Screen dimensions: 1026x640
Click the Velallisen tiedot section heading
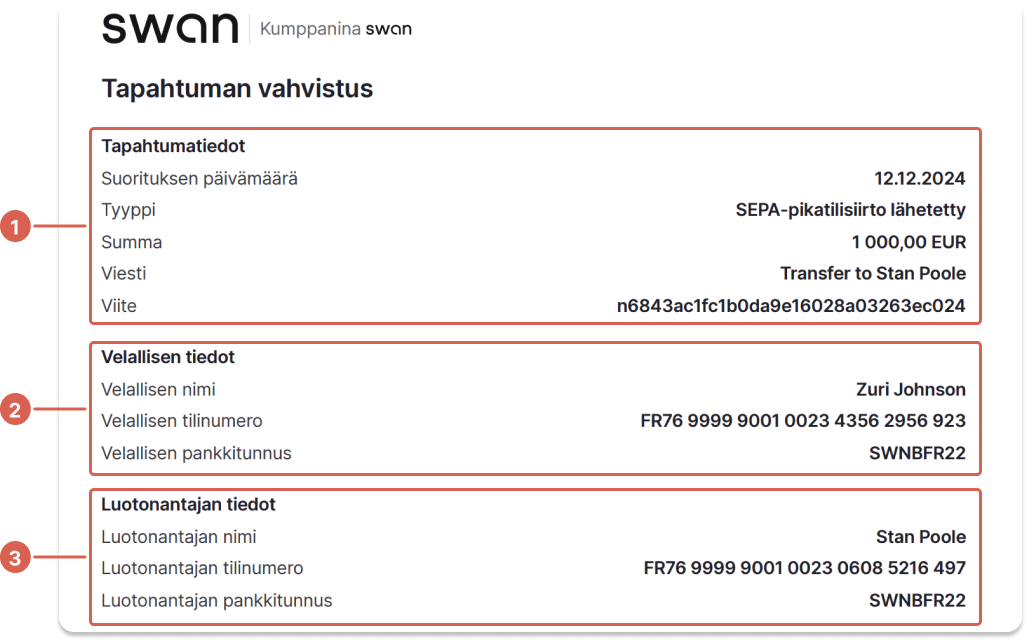[168, 357]
